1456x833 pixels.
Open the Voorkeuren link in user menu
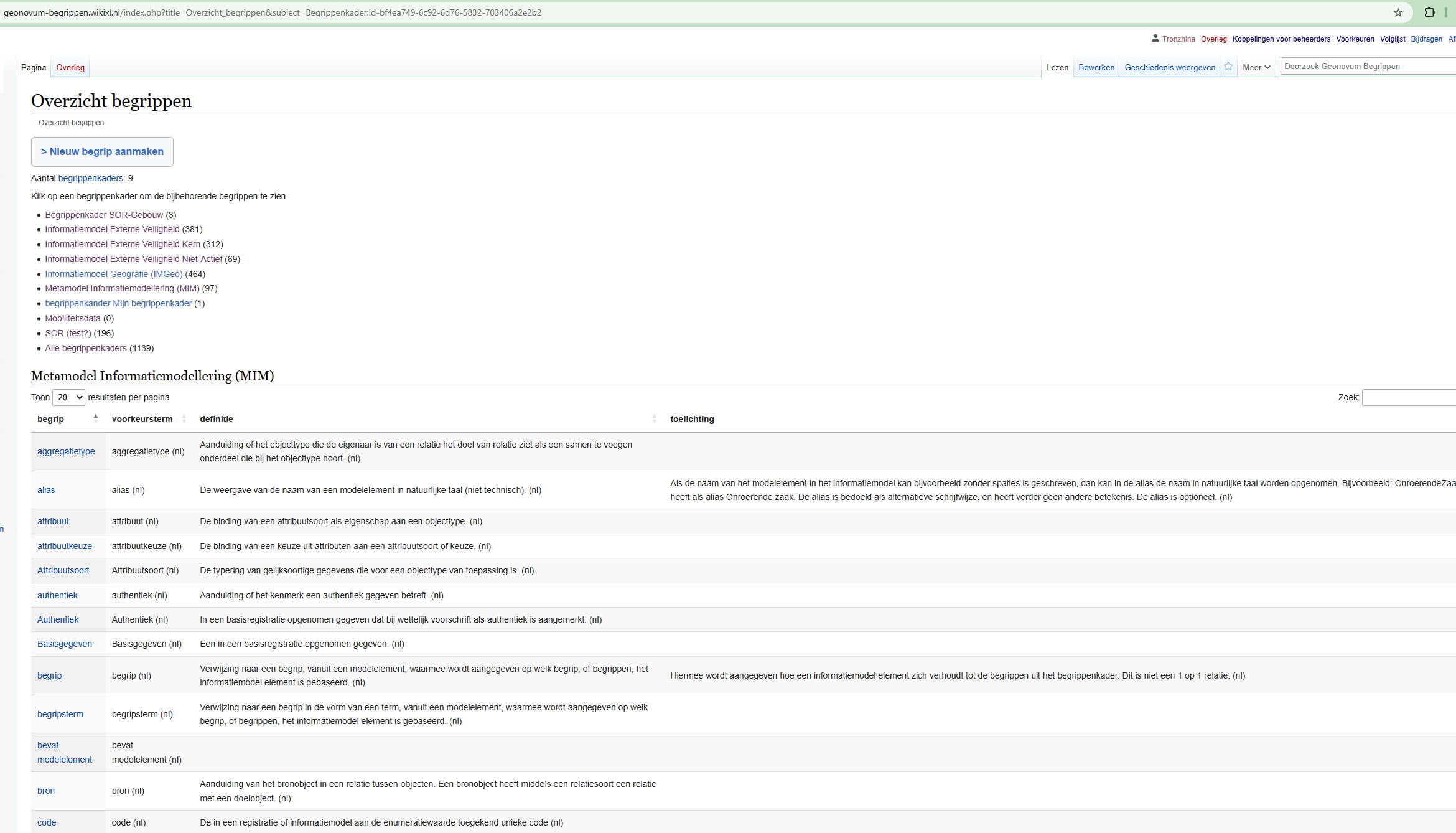(x=1355, y=39)
